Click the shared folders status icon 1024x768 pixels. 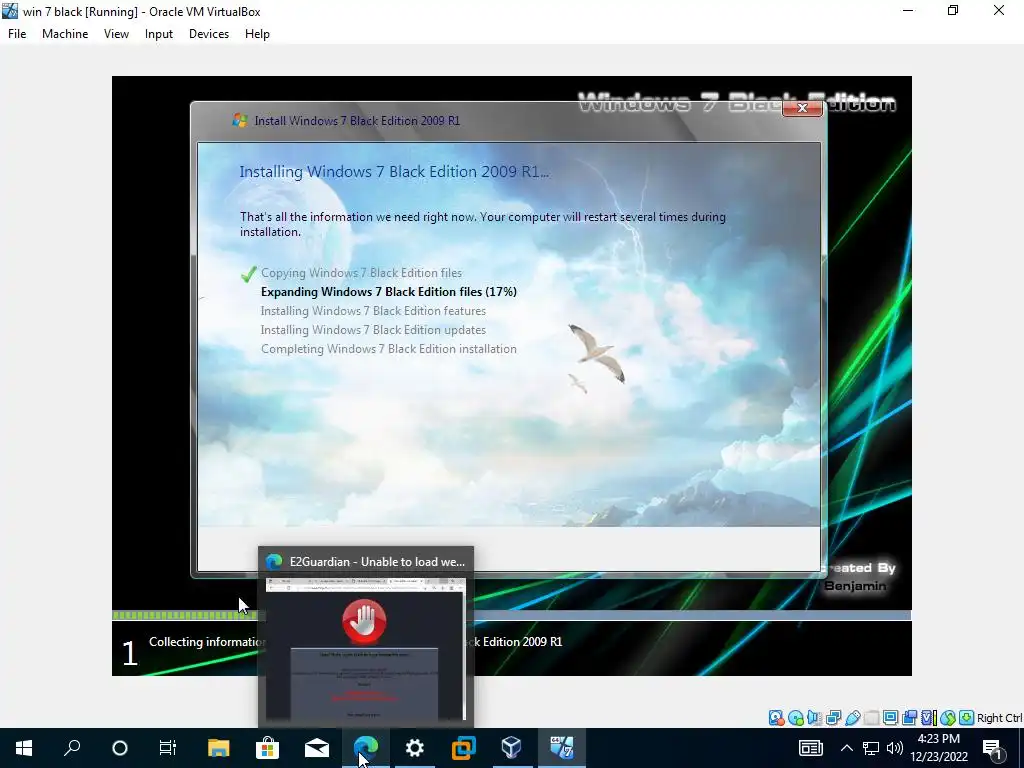coord(871,718)
